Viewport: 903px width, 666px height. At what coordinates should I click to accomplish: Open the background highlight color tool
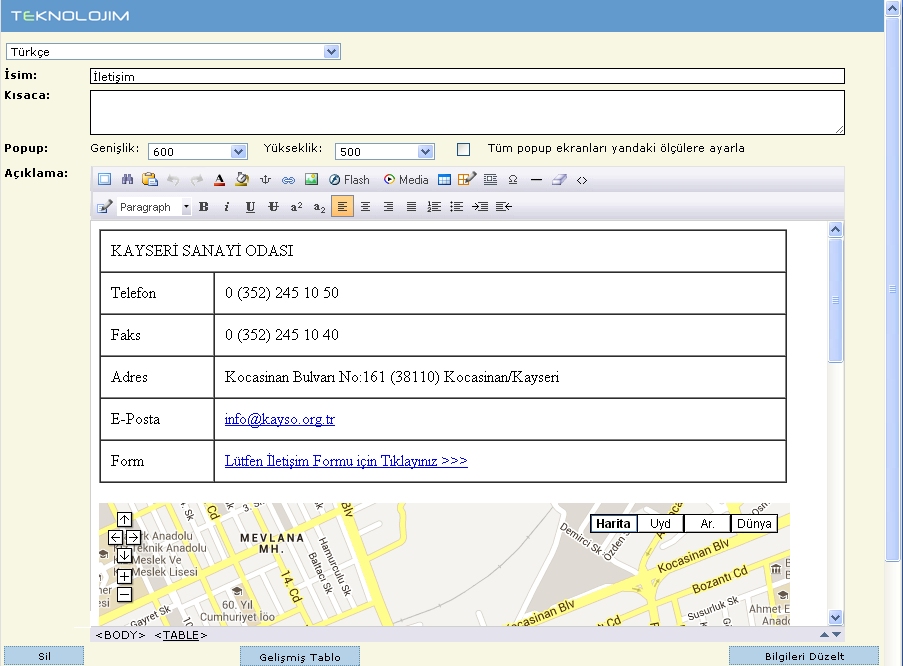click(242, 180)
